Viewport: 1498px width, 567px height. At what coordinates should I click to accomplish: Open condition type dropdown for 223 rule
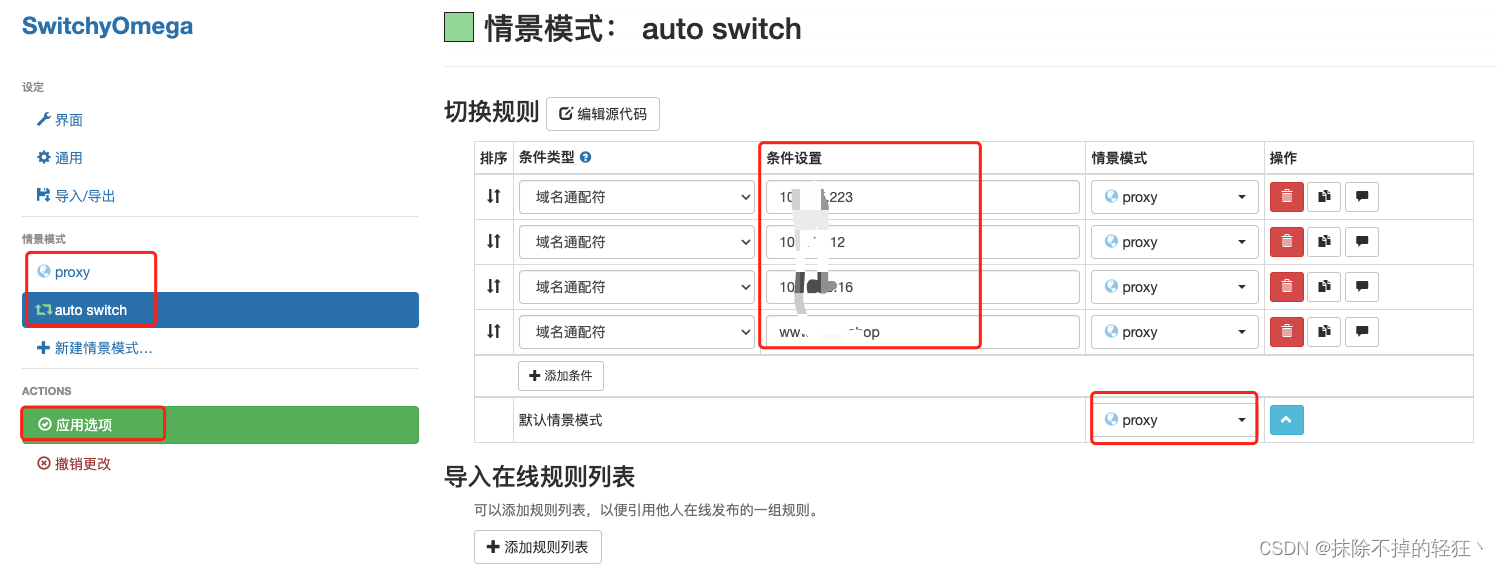point(637,197)
